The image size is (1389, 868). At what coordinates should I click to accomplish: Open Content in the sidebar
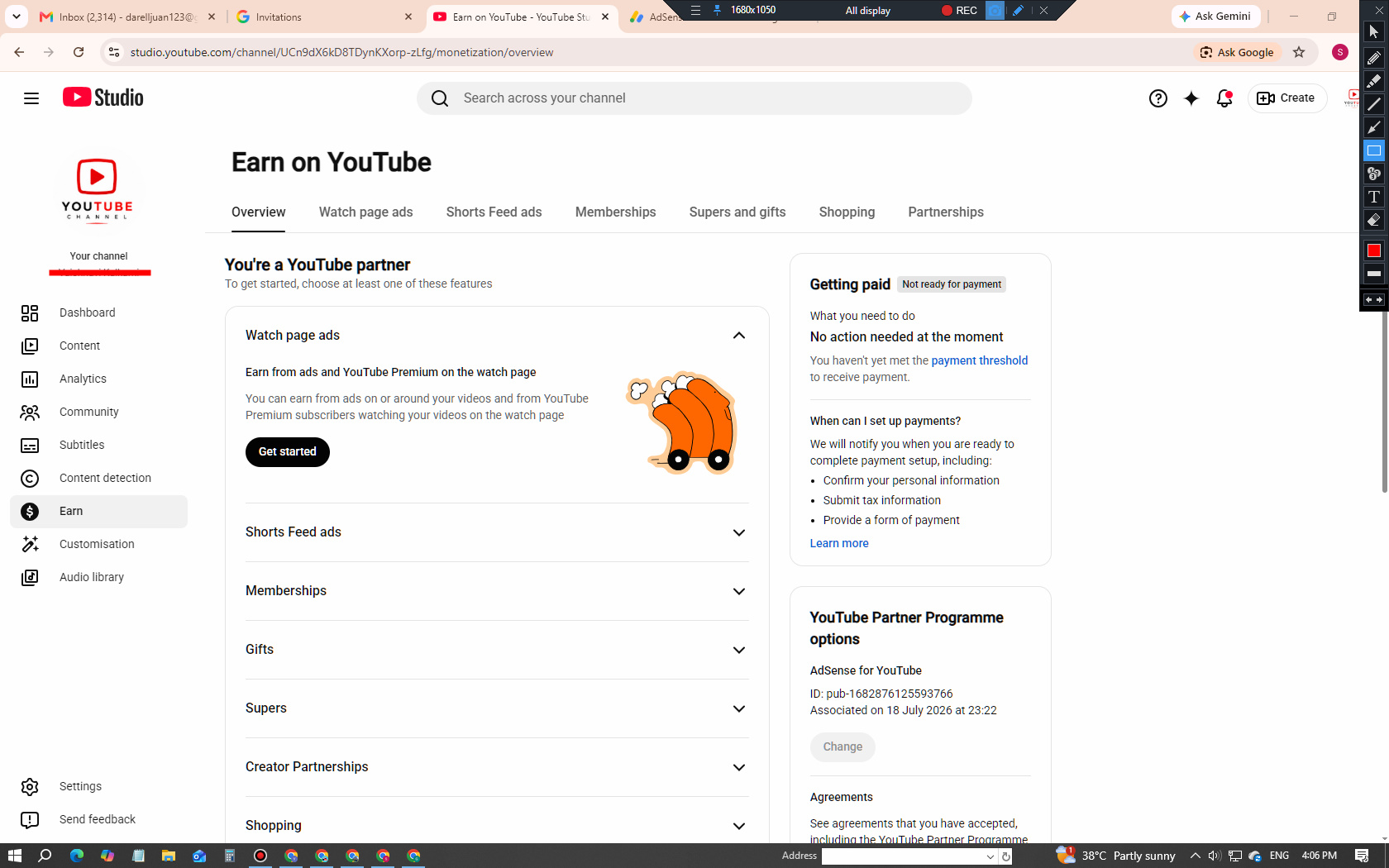click(x=98, y=346)
